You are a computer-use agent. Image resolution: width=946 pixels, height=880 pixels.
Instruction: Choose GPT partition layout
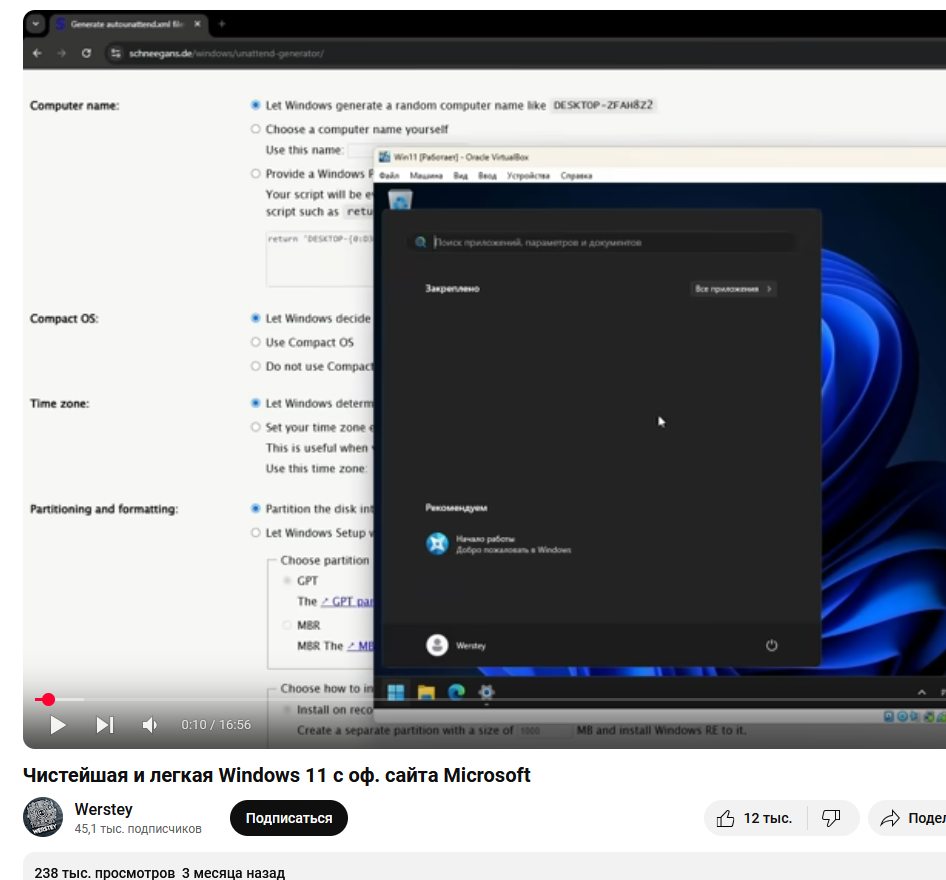coord(287,580)
